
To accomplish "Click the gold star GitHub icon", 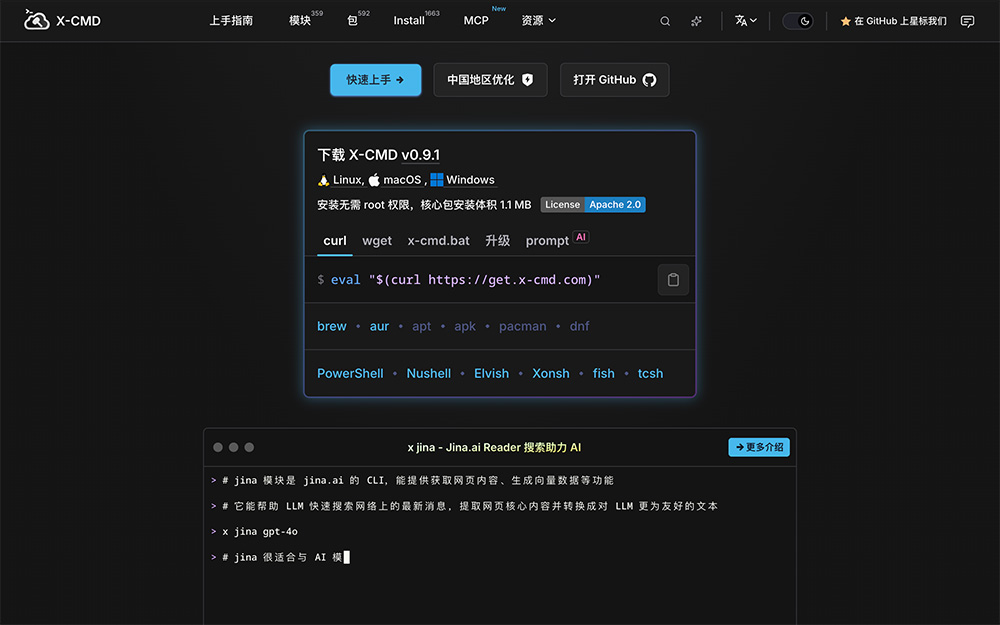I will 846,21.
